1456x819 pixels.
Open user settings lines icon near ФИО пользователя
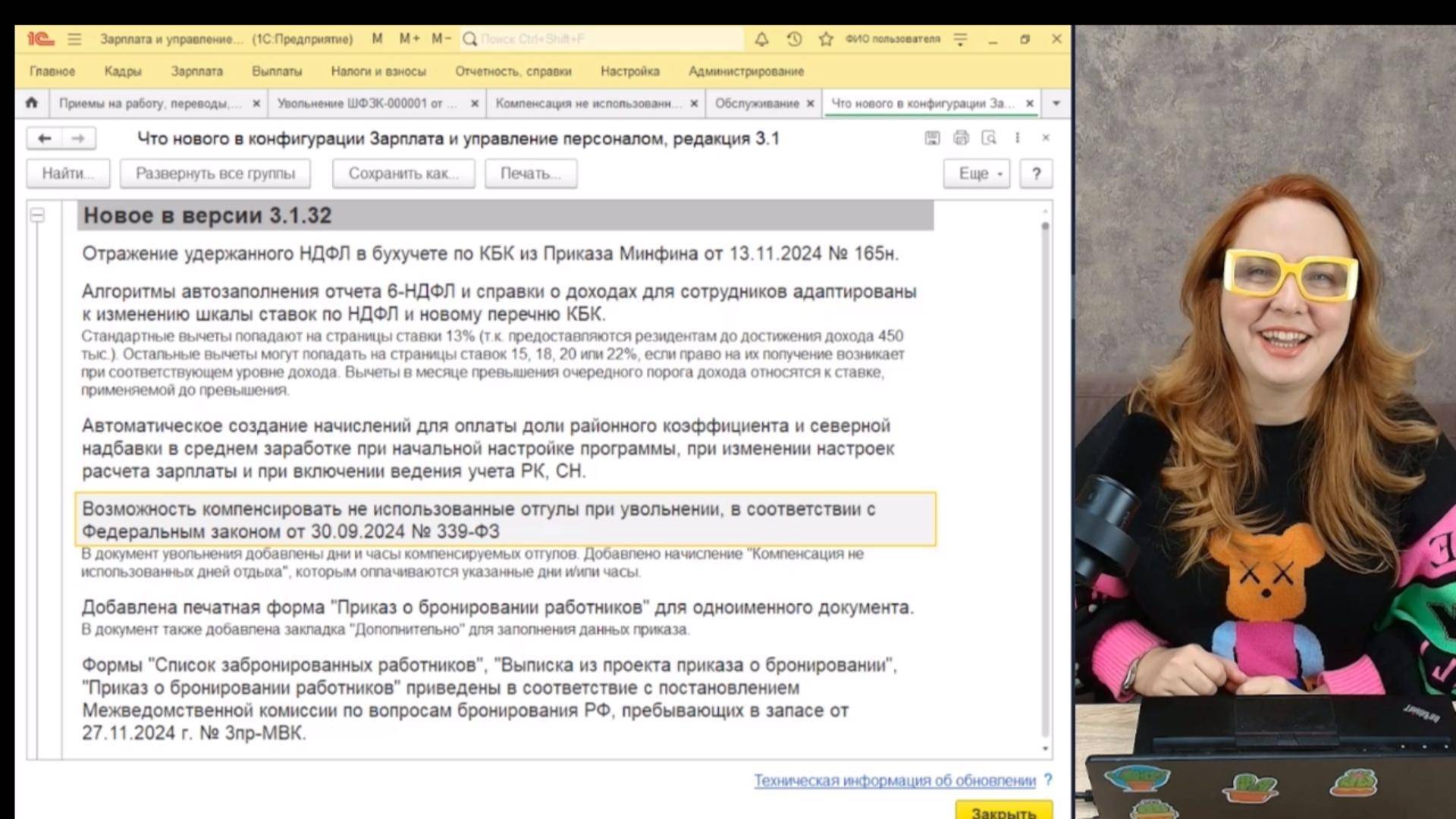click(960, 39)
